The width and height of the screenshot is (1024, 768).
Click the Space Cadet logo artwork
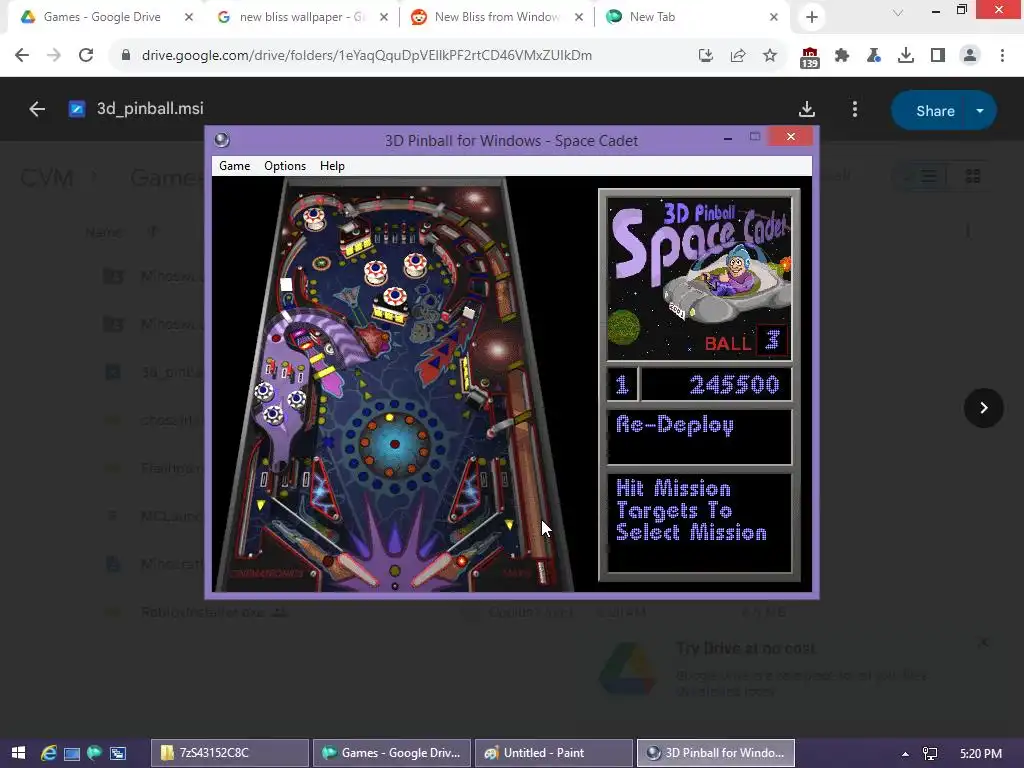coord(699,279)
